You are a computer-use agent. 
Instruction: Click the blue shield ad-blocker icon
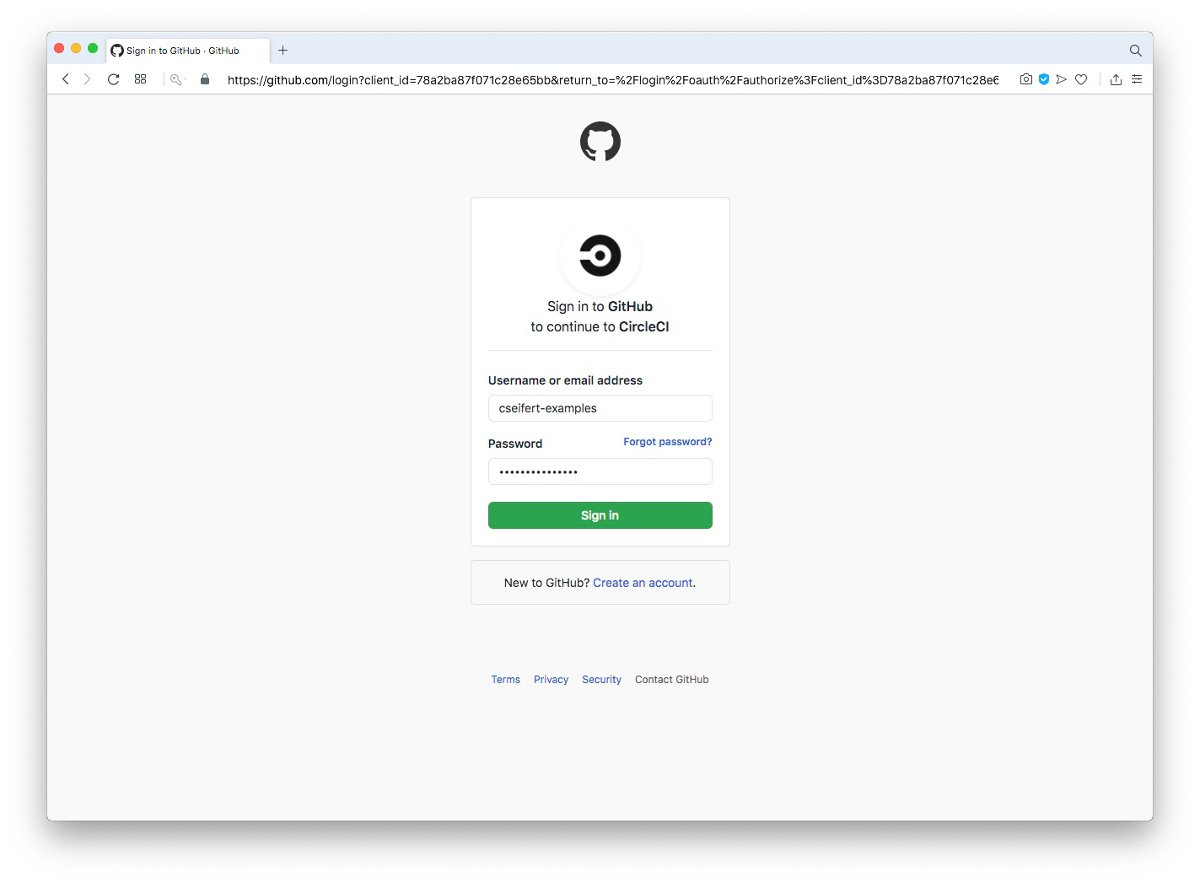click(1044, 79)
